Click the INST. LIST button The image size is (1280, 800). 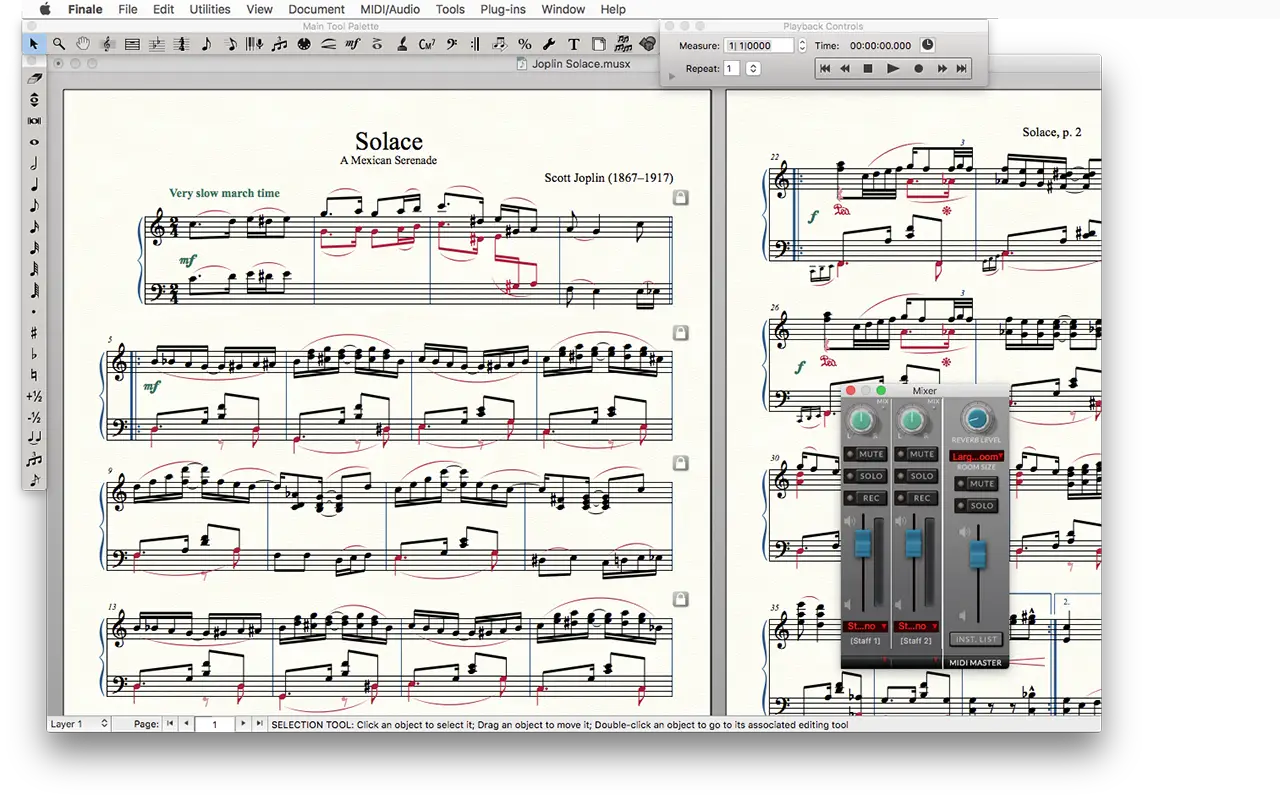pos(976,640)
